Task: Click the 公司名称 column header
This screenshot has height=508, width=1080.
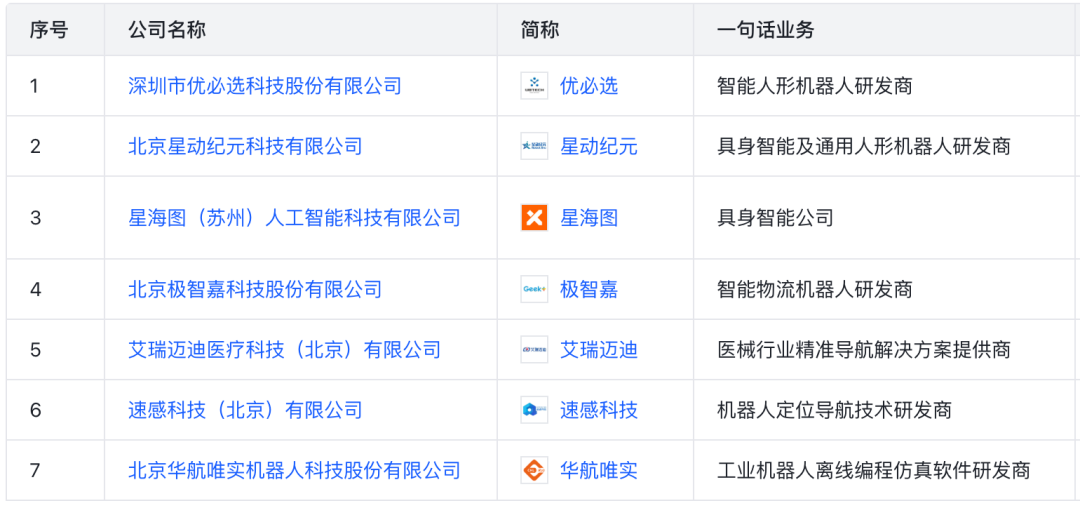Action: click(x=167, y=30)
